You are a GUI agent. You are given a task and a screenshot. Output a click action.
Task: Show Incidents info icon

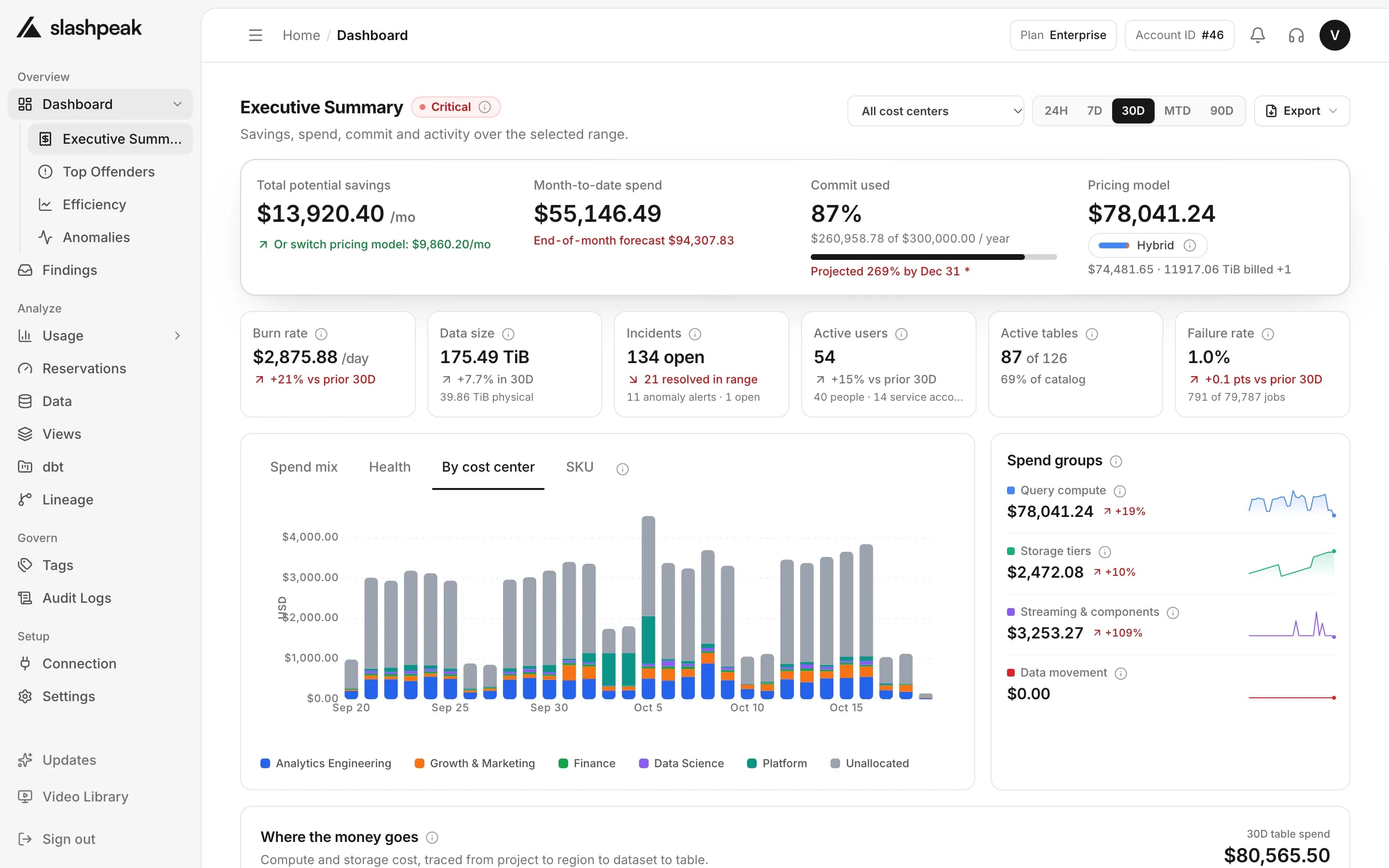point(695,334)
